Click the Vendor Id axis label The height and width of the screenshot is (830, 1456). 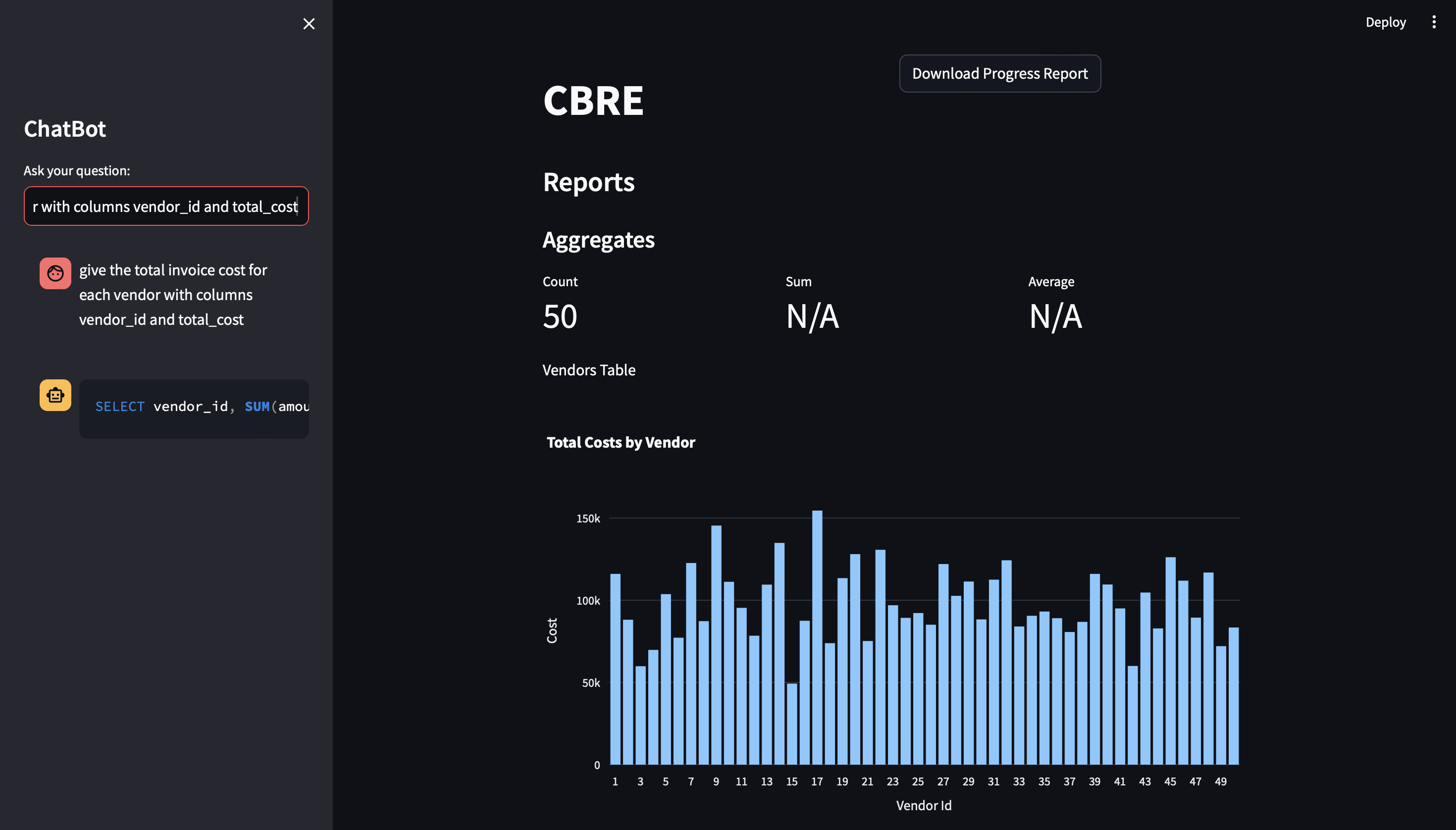pos(924,806)
